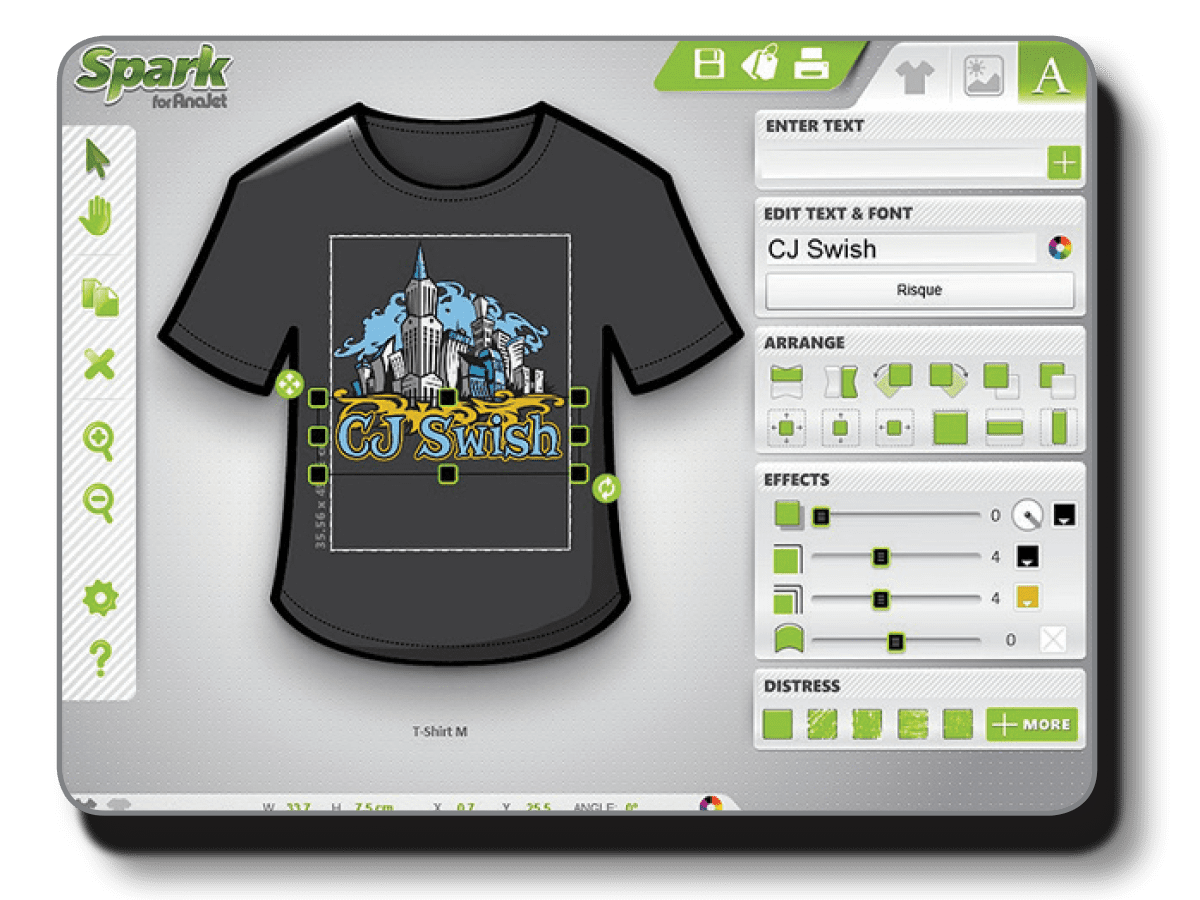
Task: Activate the hand pan tool
Action: (95, 215)
